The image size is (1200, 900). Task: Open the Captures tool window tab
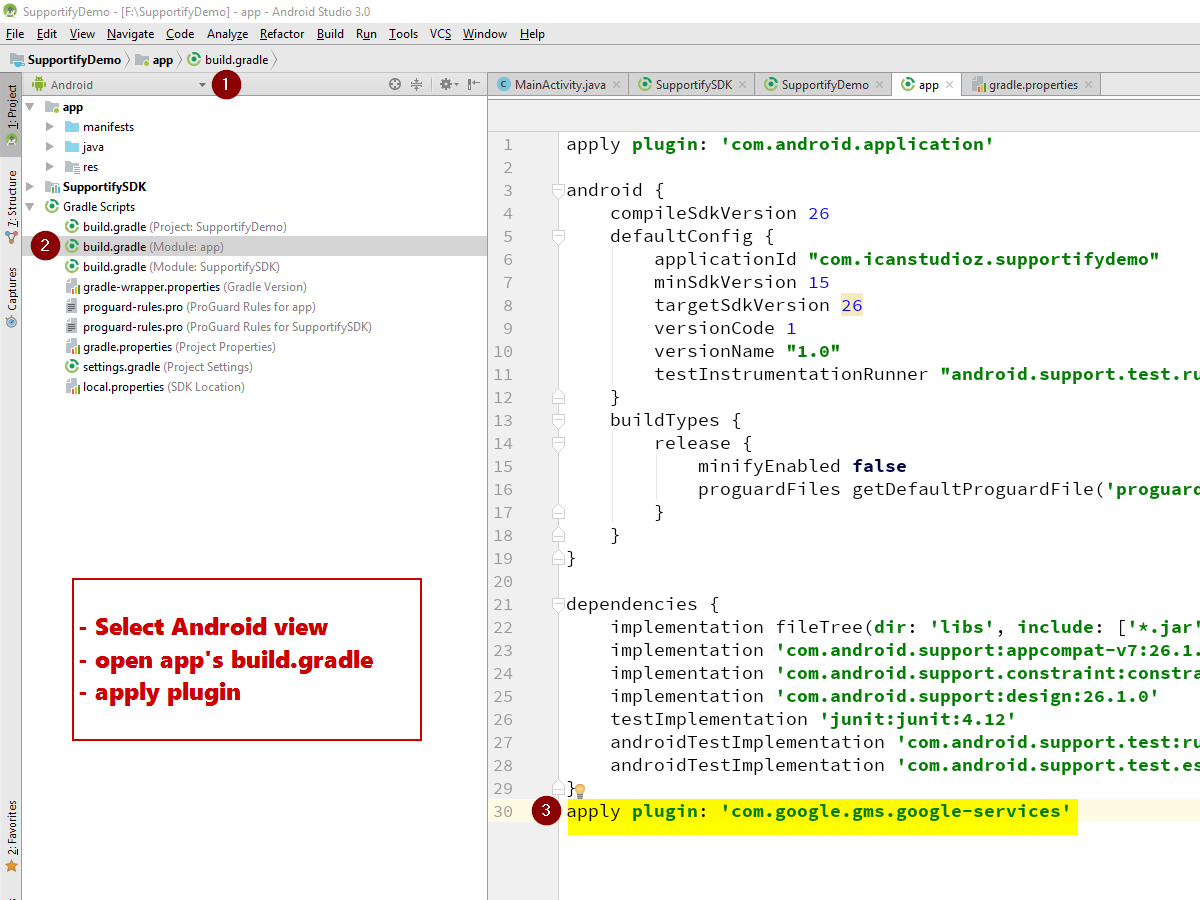[x=11, y=296]
